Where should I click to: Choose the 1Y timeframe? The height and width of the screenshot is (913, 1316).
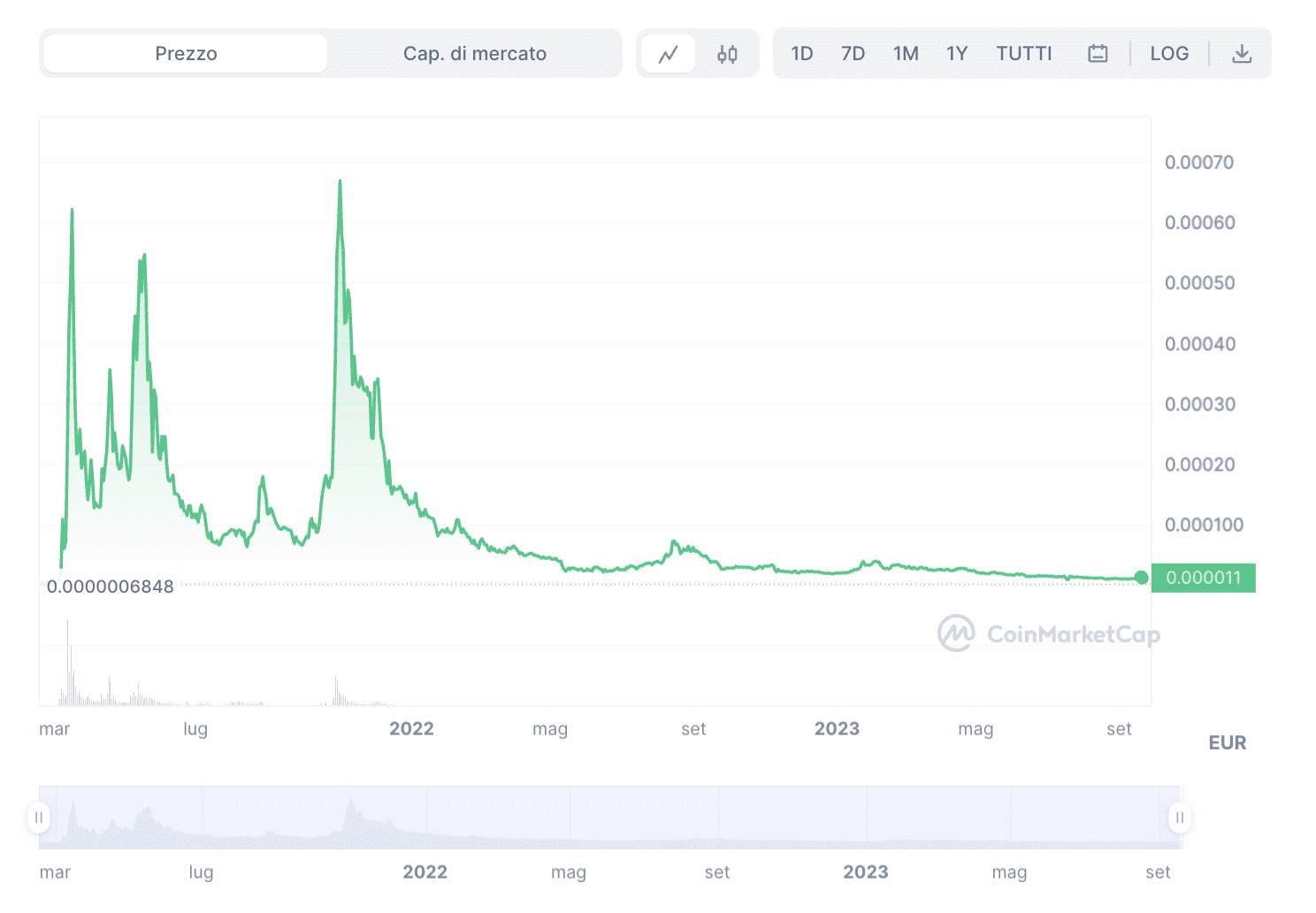point(956,53)
